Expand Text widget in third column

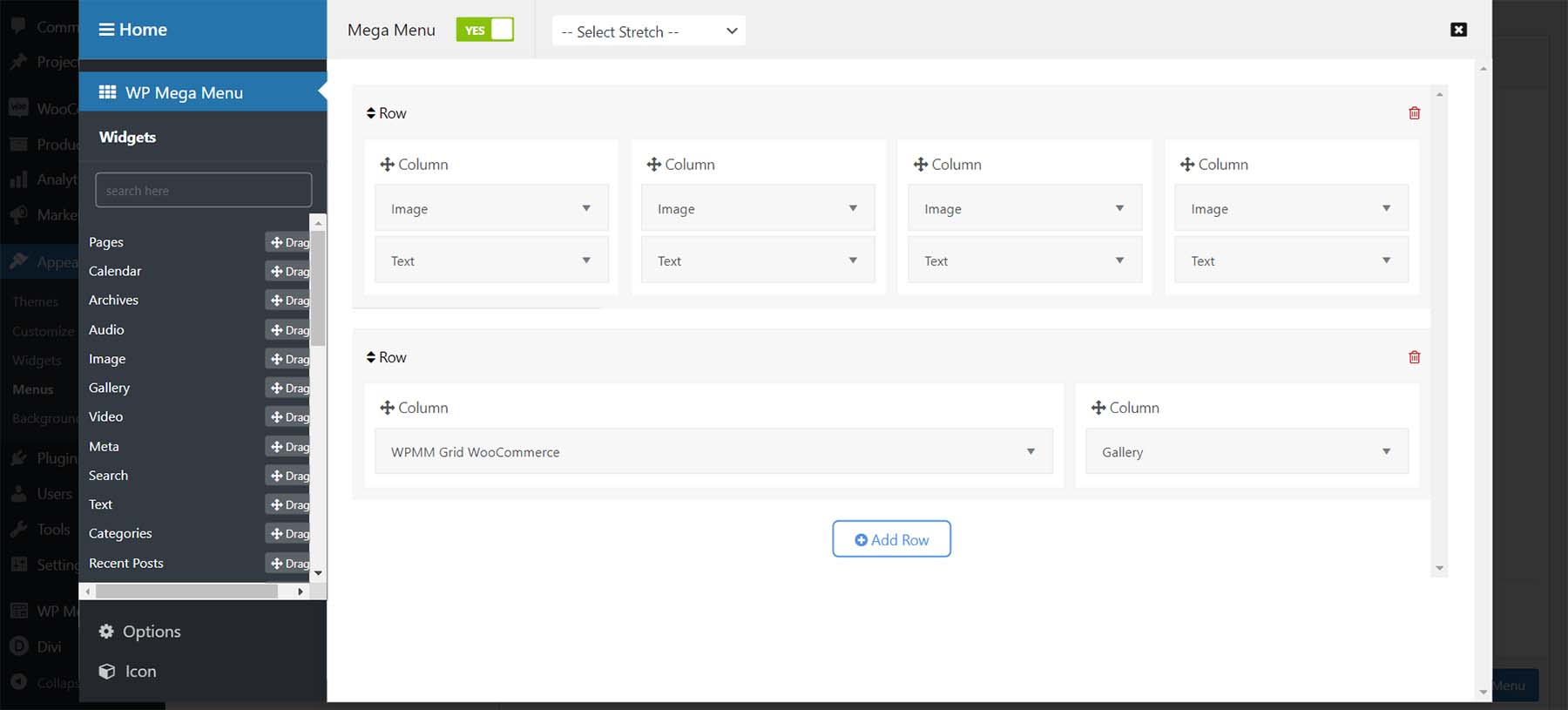(1119, 260)
